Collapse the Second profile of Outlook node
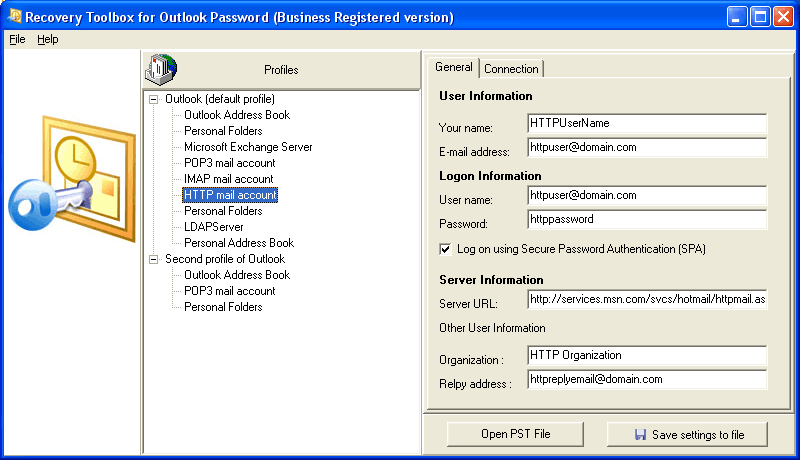Screen dimensions: 800x460 (x=153, y=259)
